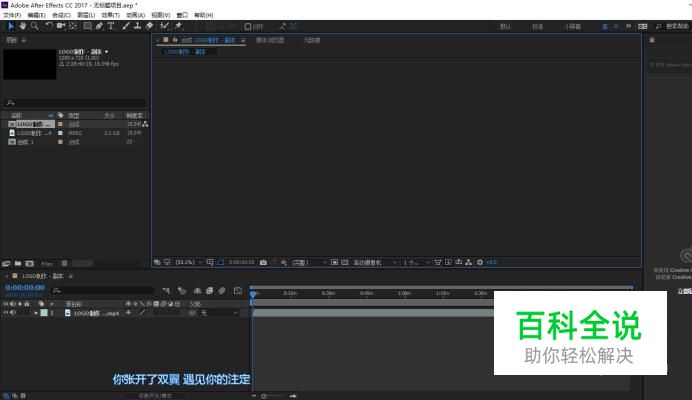The image size is (692, 400).
Task: Expand the workspace overflow double-arrow
Action: (628, 26)
